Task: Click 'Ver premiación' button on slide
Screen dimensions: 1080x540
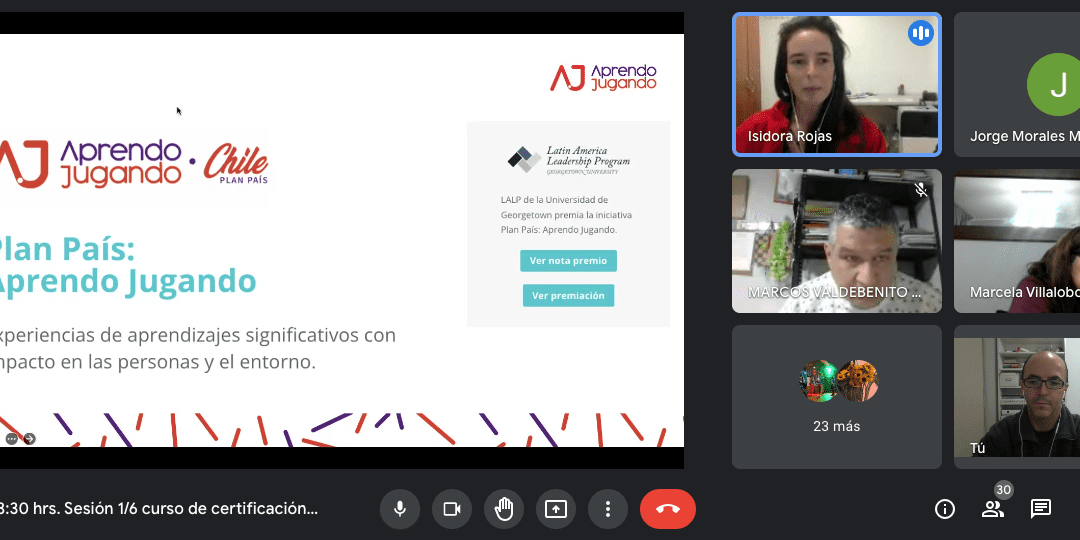Action: click(568, 295)
